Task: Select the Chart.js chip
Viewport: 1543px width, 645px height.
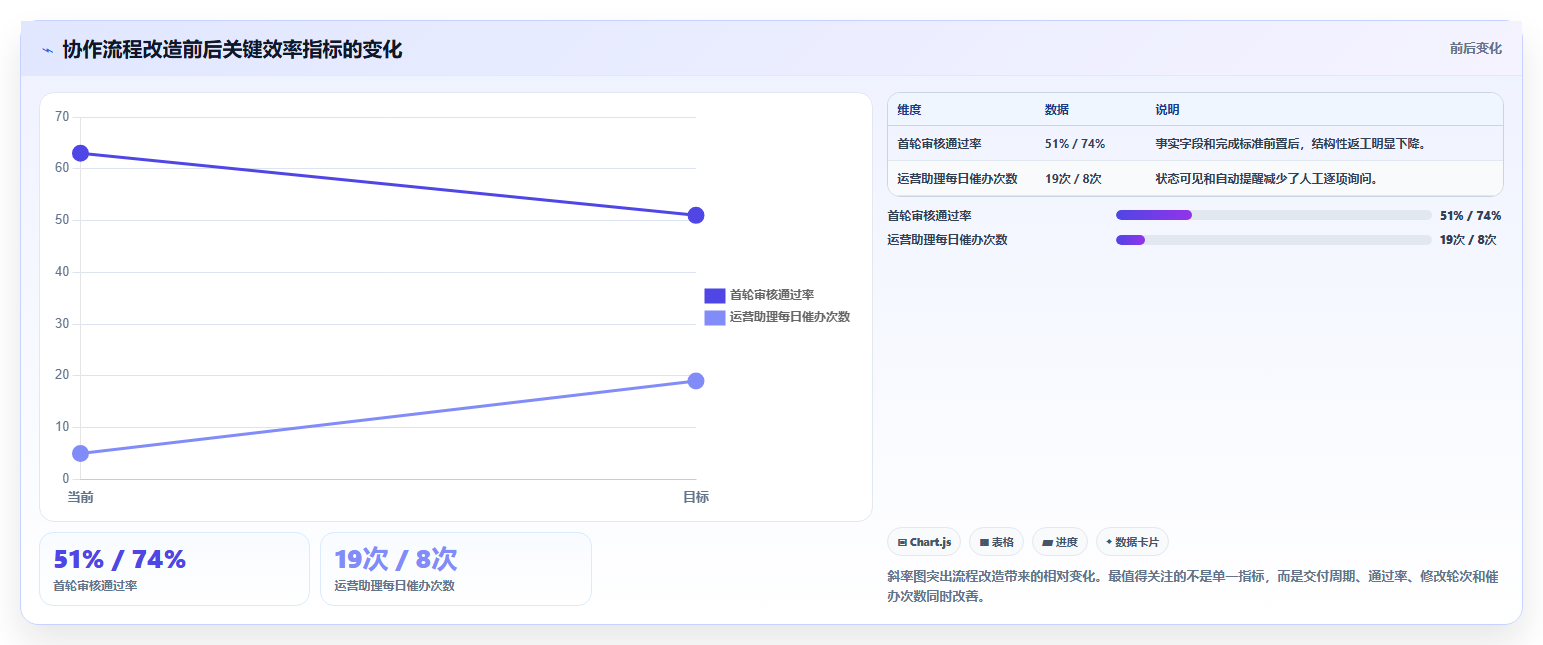Action: 924,542
